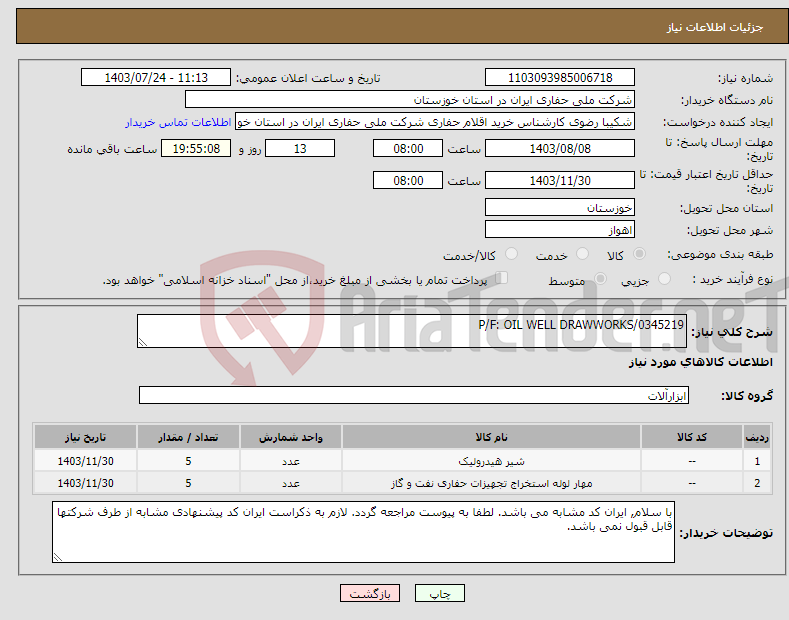This screenshot has height=620, width=789.
Task: Click the resize handle of توضیحات خریدار
Action: (x=58, y=557)
